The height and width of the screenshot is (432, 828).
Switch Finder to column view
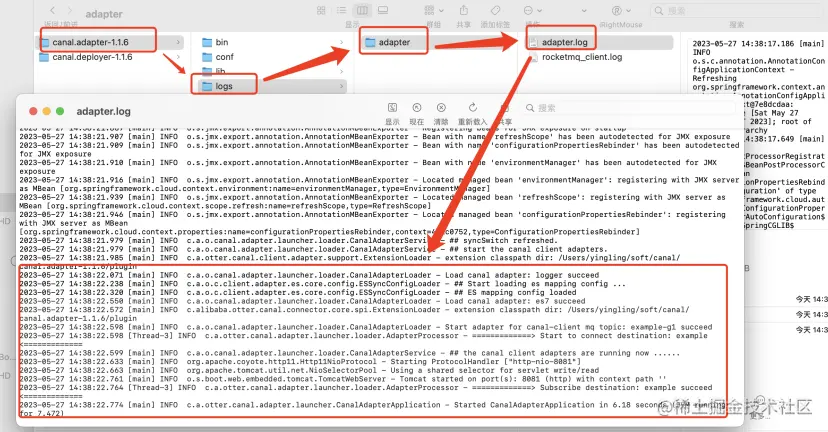(x=362, y=11)
